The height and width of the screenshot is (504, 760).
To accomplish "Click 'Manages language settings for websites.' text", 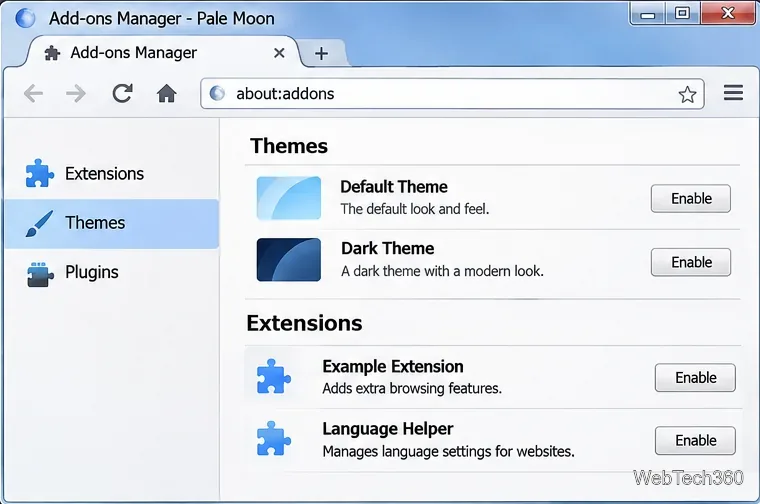I will click(448, 452).
